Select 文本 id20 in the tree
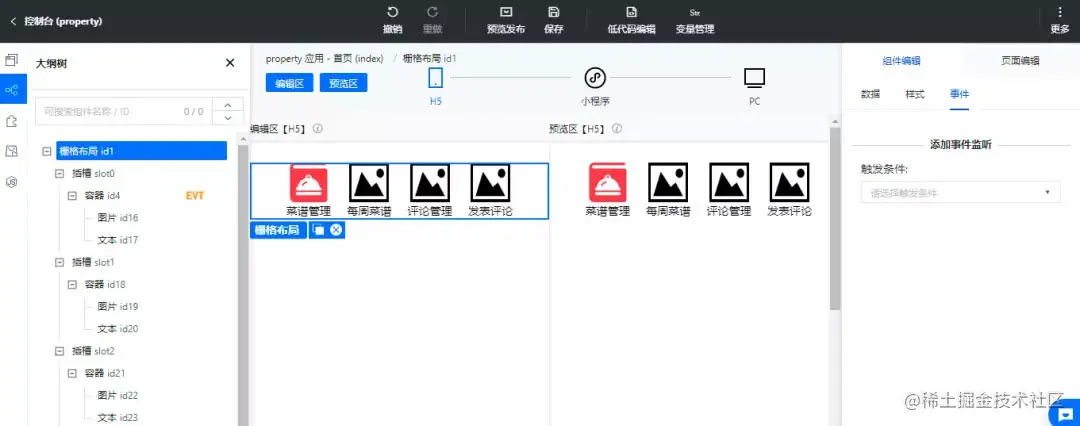The width and height of the screenshot is (1080, 426). (118, 329)
